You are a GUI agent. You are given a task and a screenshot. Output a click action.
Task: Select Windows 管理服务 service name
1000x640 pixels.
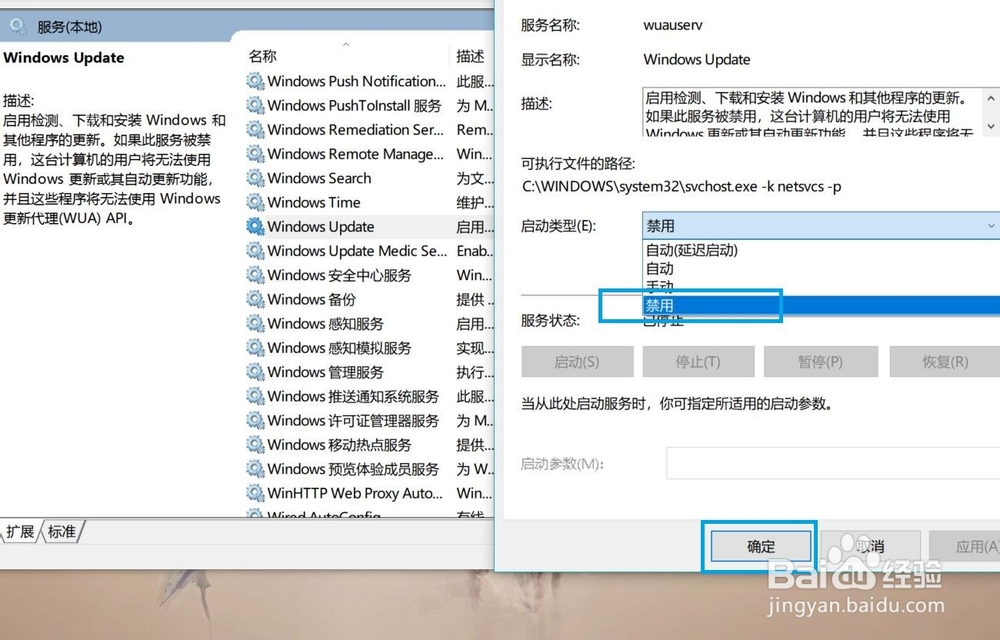click(x=326, y=372)
